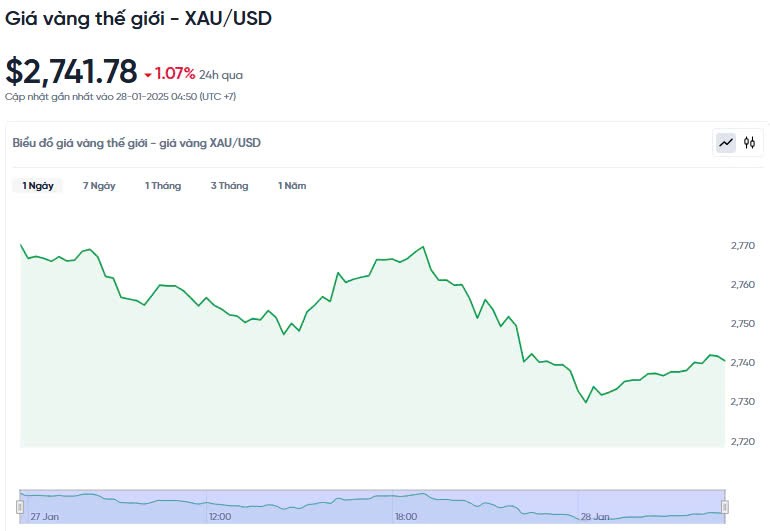Click the -1.07% change percentage
Image resolution: width=770 pixels, height=531 pixels.
tap(175, 74)
